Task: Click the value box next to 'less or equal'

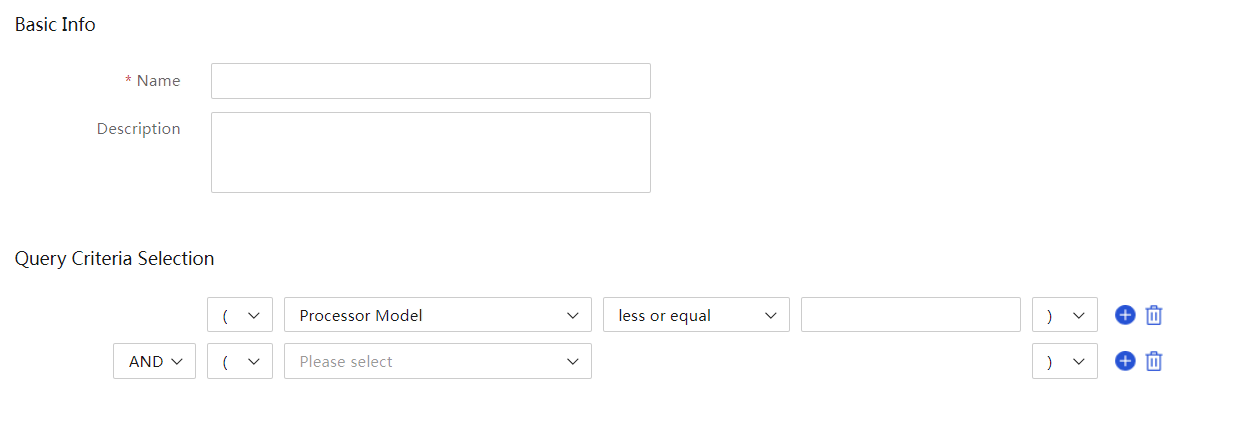Action: (x=911, y=315)
